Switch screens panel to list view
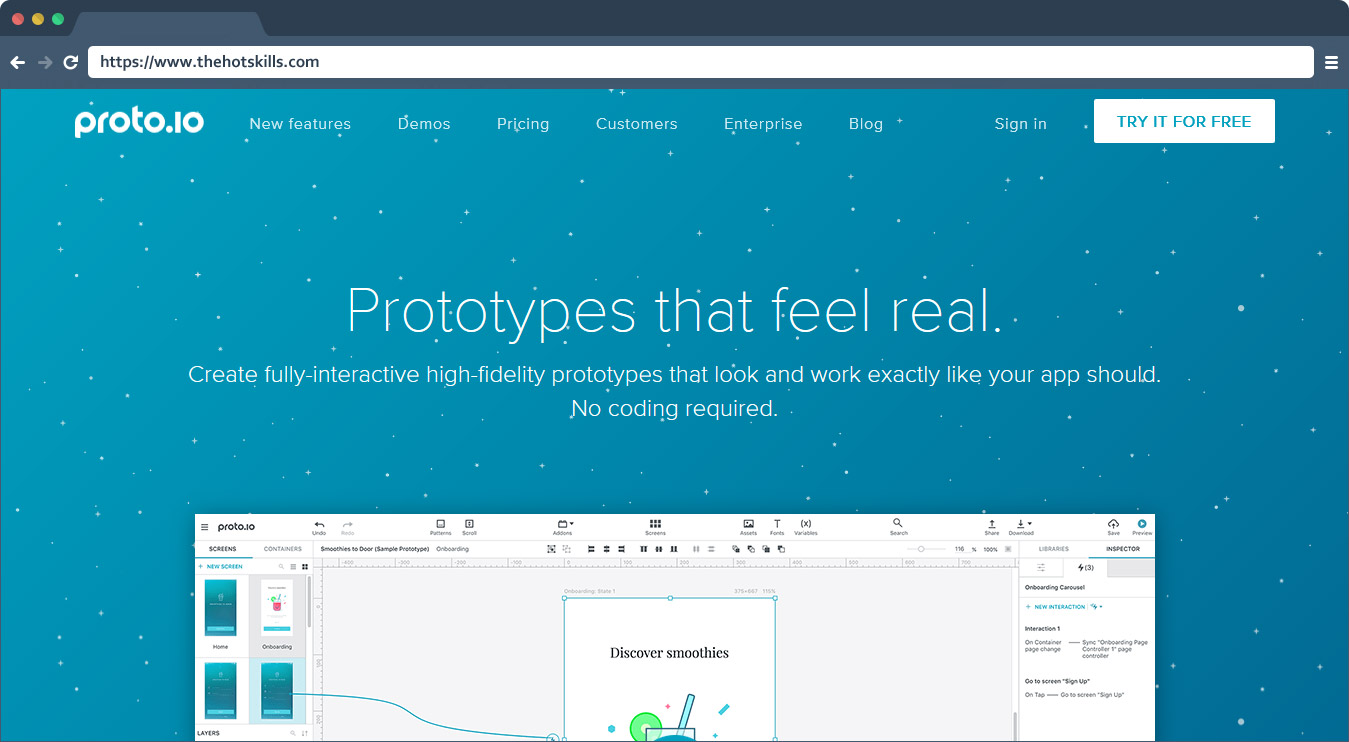 (x=293, y=567)
